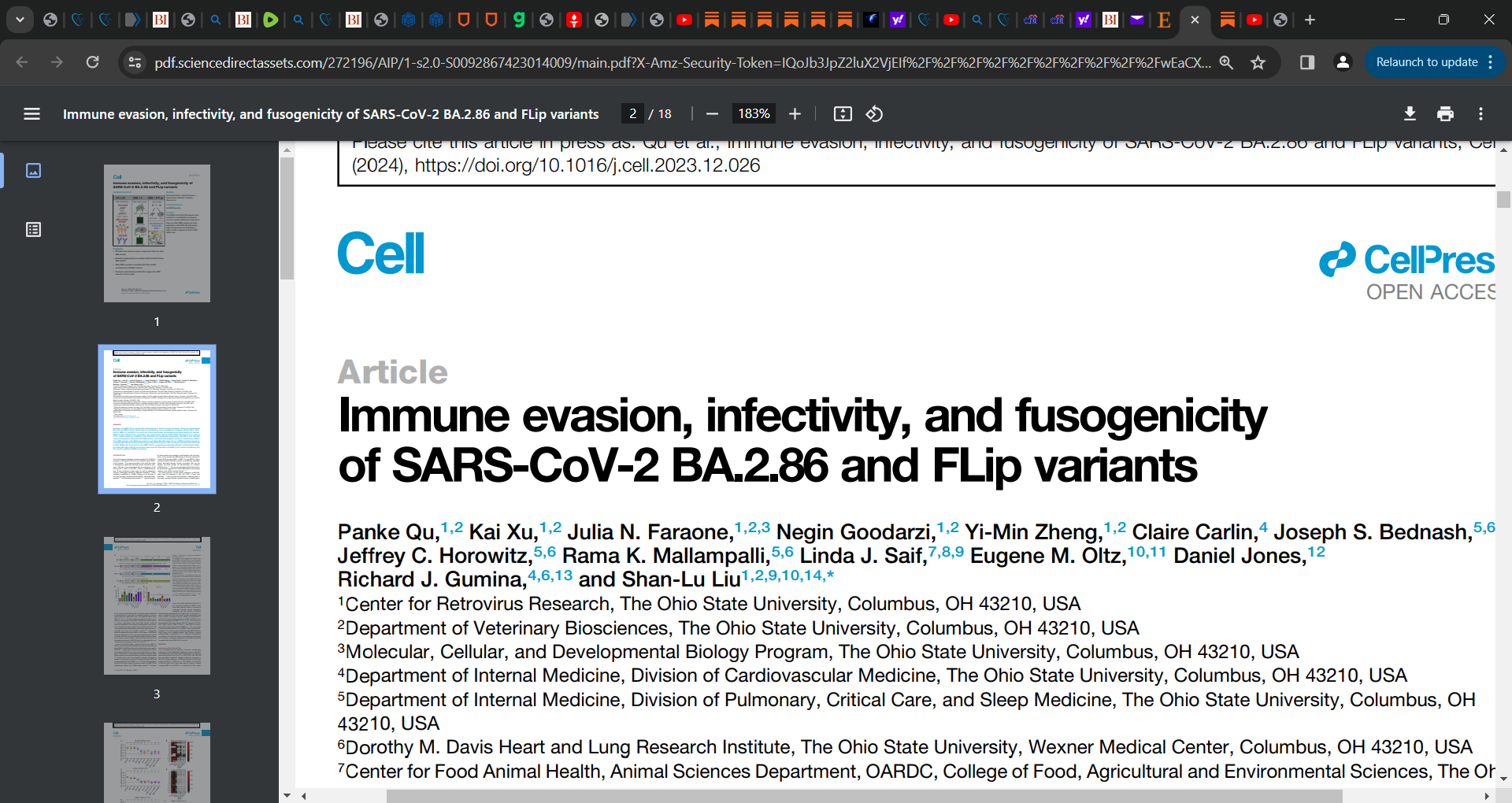The image size is (1512, 803).
Task: Click the 183% zoom level field
Action: click(x=754, y=114)
